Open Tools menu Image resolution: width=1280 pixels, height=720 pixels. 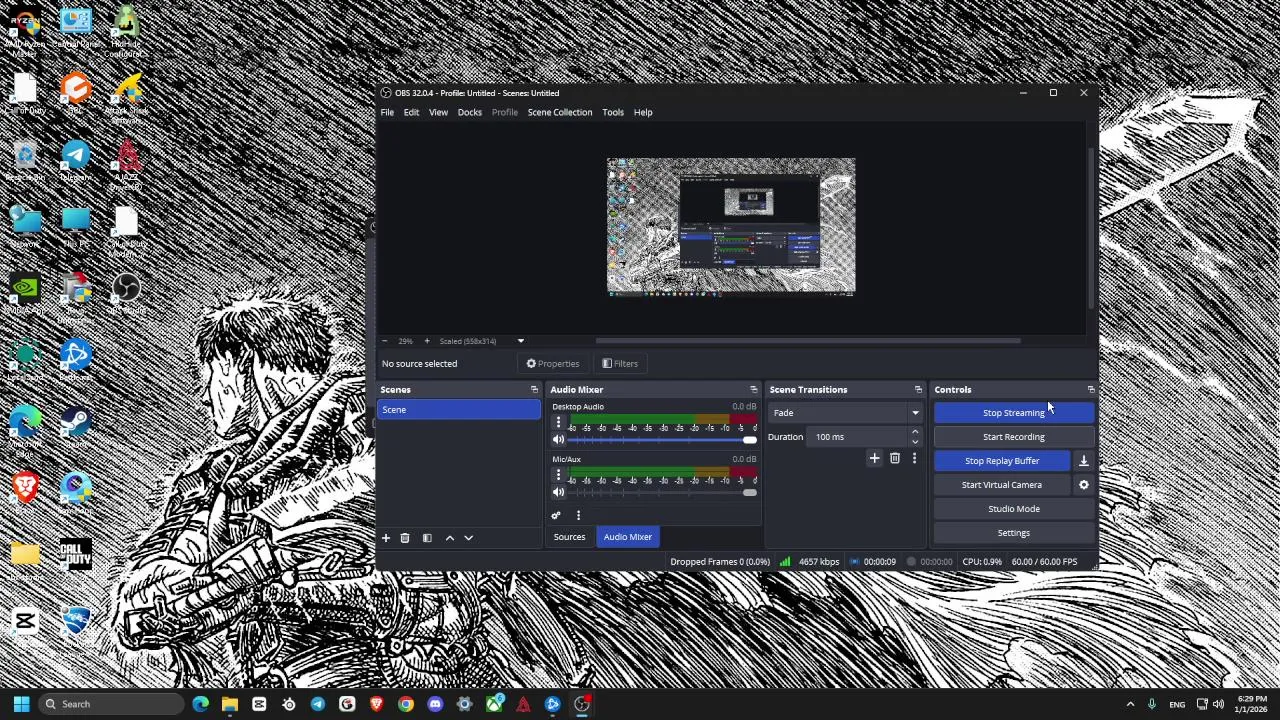pyautogui.click(x=613, y=112)
